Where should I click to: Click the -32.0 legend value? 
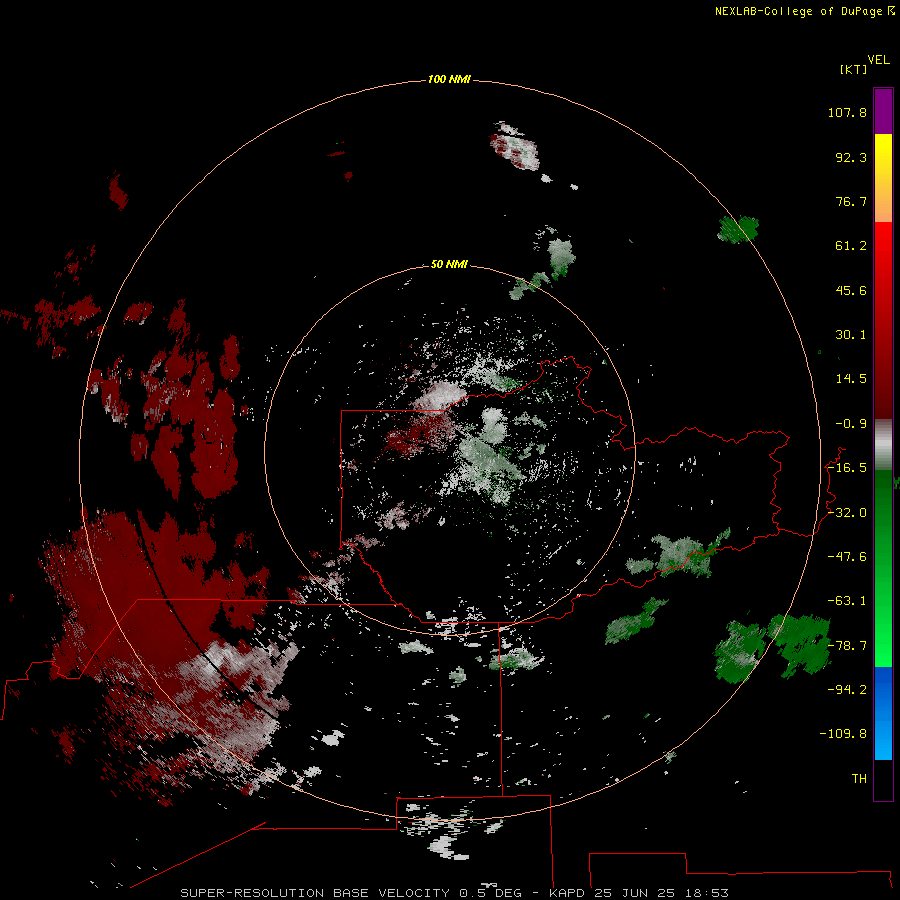click(847, 513)
